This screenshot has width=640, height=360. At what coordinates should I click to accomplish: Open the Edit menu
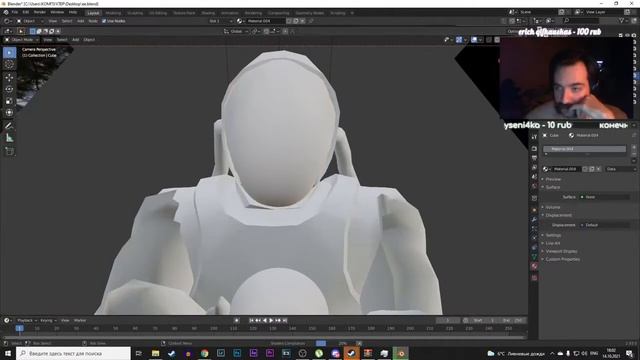pyautogui.click(x=25, y=12)
